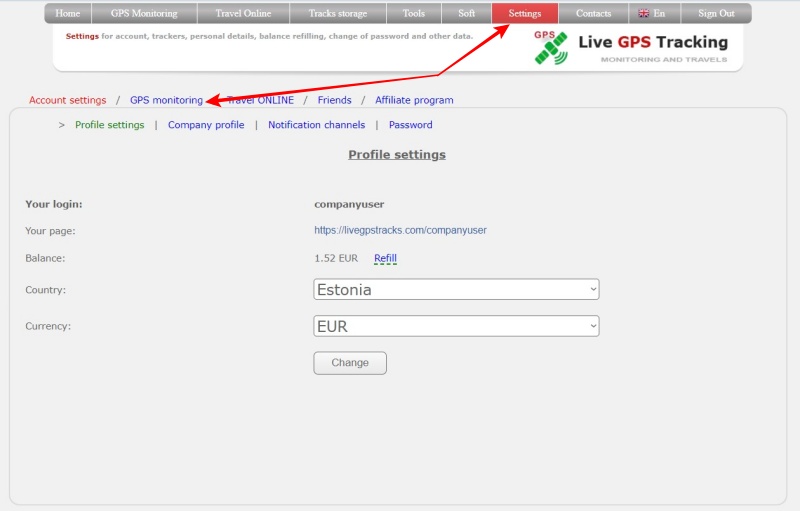Click the Refill balance link
The image size is (800, 511).
point(385,259)
